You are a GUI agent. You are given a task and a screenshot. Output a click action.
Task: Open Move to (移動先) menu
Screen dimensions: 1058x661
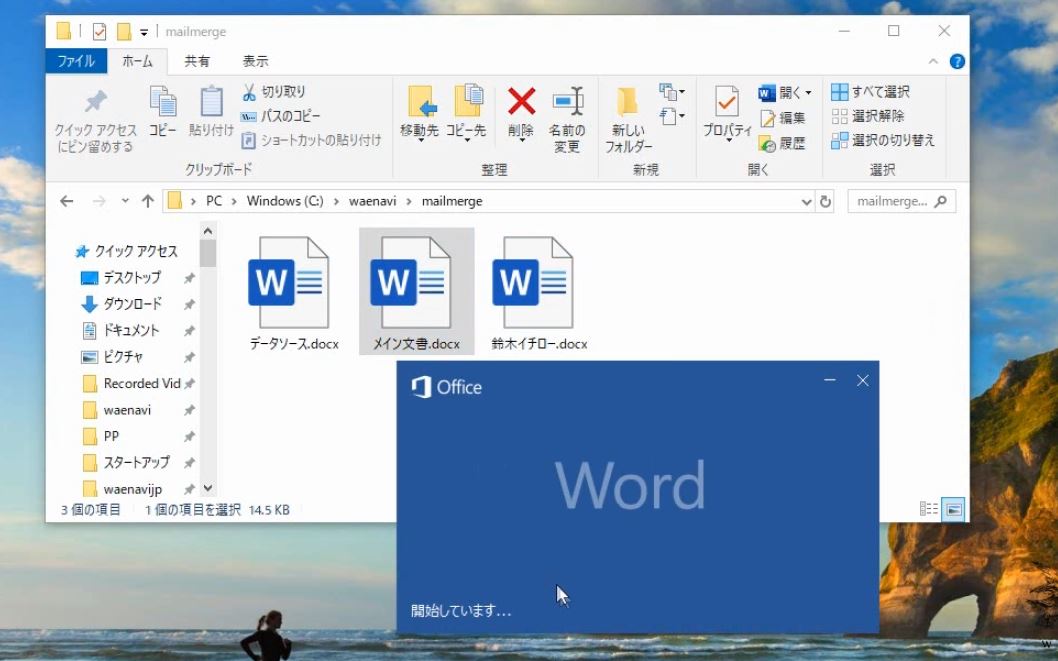coord(420,113)
